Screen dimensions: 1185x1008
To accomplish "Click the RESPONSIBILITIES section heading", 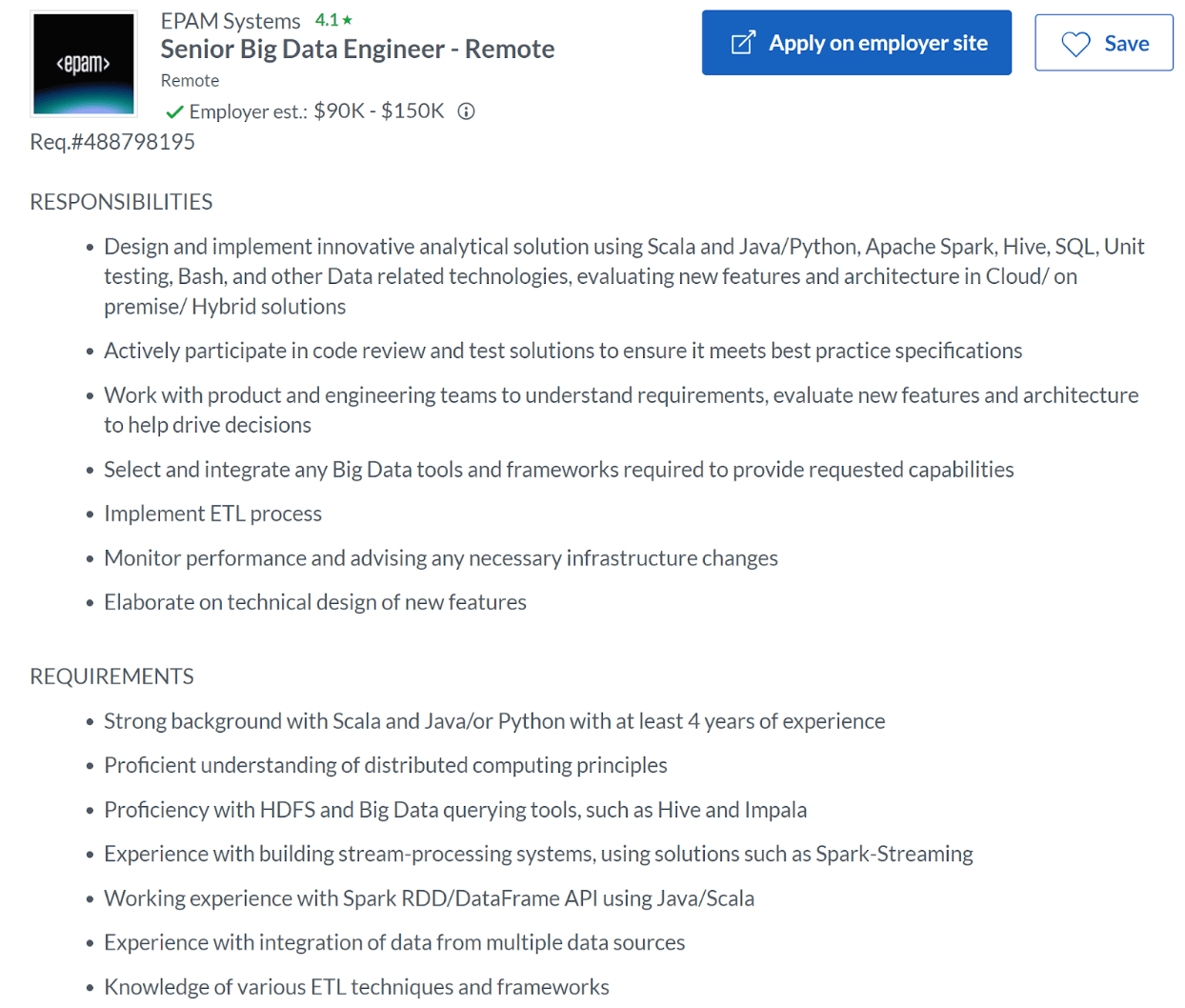I will click(121, 201).
